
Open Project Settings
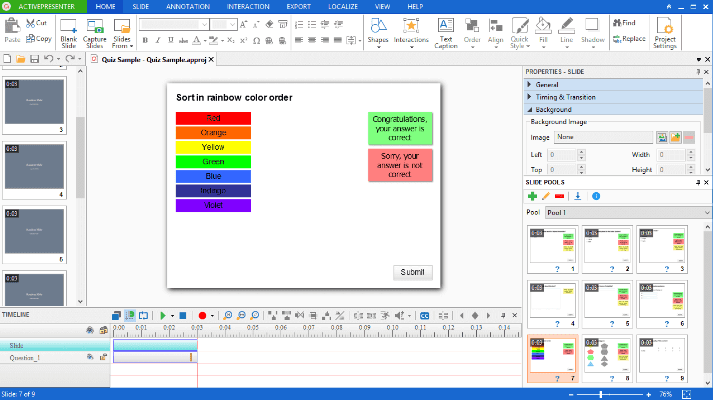tap(665, 33)
